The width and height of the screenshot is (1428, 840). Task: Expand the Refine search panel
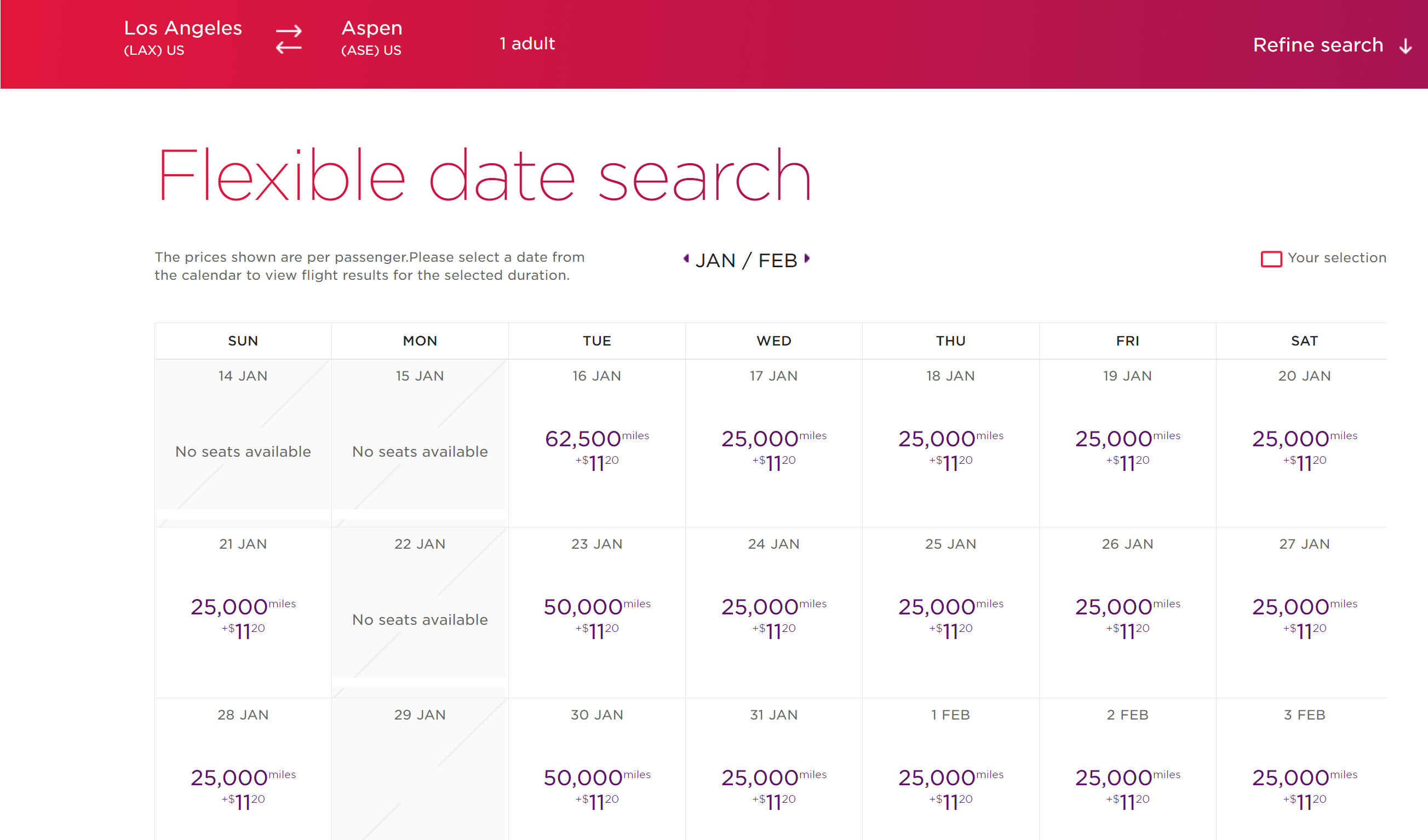[x=1317, y=45]
